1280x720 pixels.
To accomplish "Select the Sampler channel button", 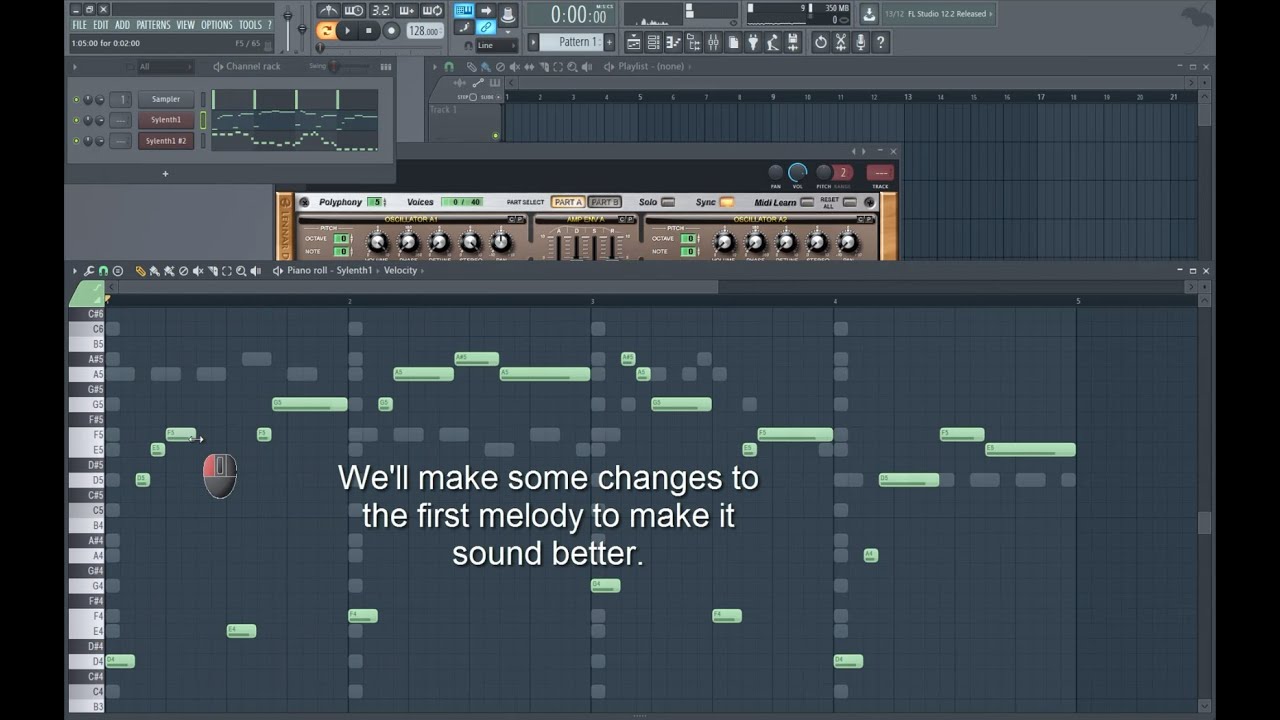I will click(x=166, y=99).
